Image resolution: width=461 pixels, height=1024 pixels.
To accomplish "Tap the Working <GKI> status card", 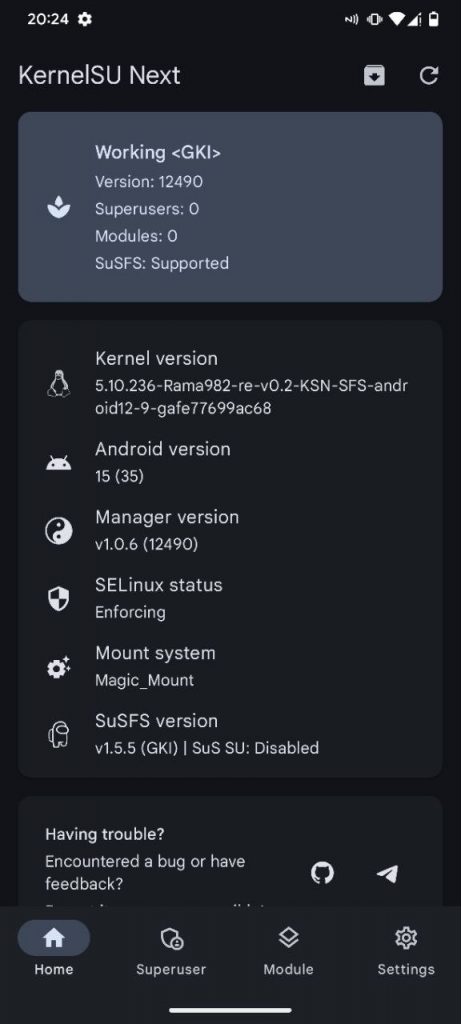I will tap(230, 207).
